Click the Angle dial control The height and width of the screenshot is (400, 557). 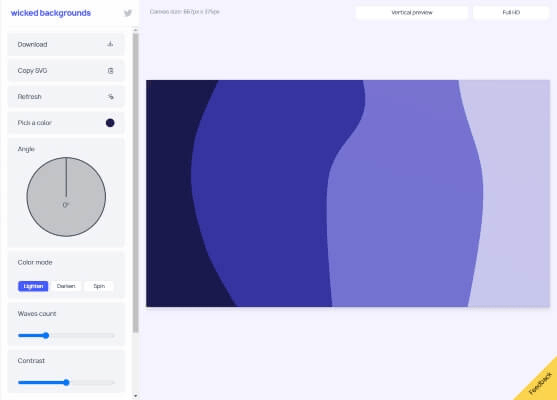(66, 197)
